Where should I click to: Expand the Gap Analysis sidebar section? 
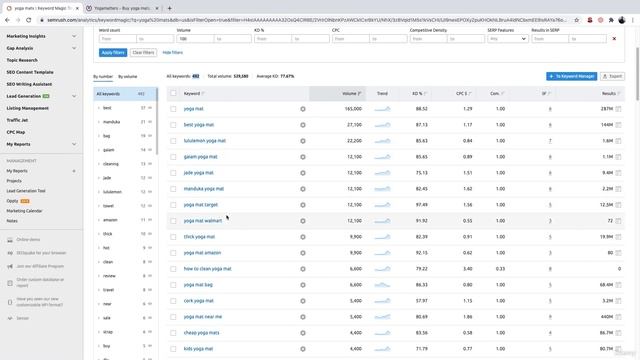[74, 48]
